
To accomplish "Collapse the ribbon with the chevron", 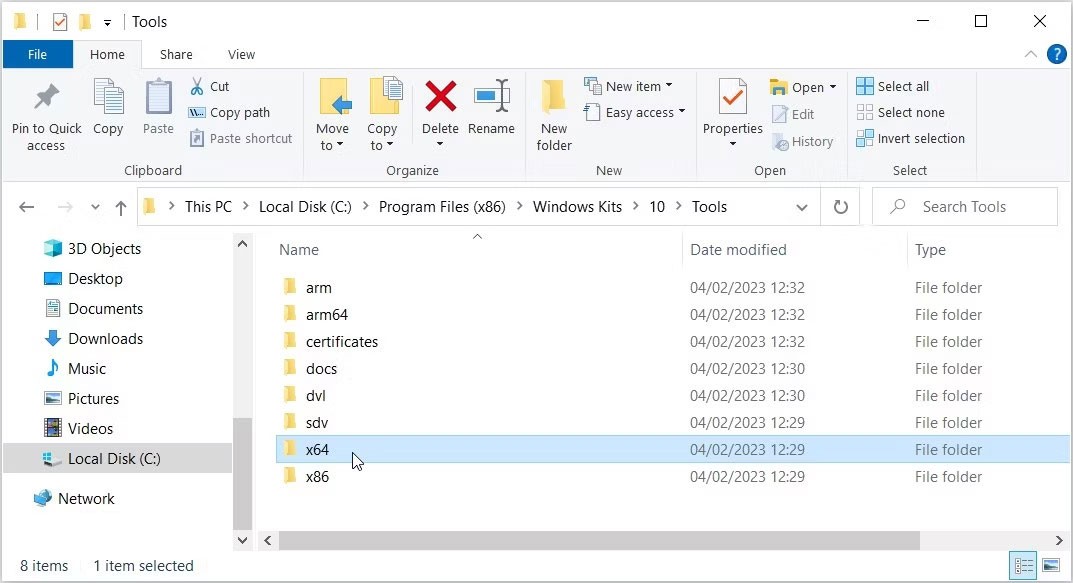I will point(1031,54).
